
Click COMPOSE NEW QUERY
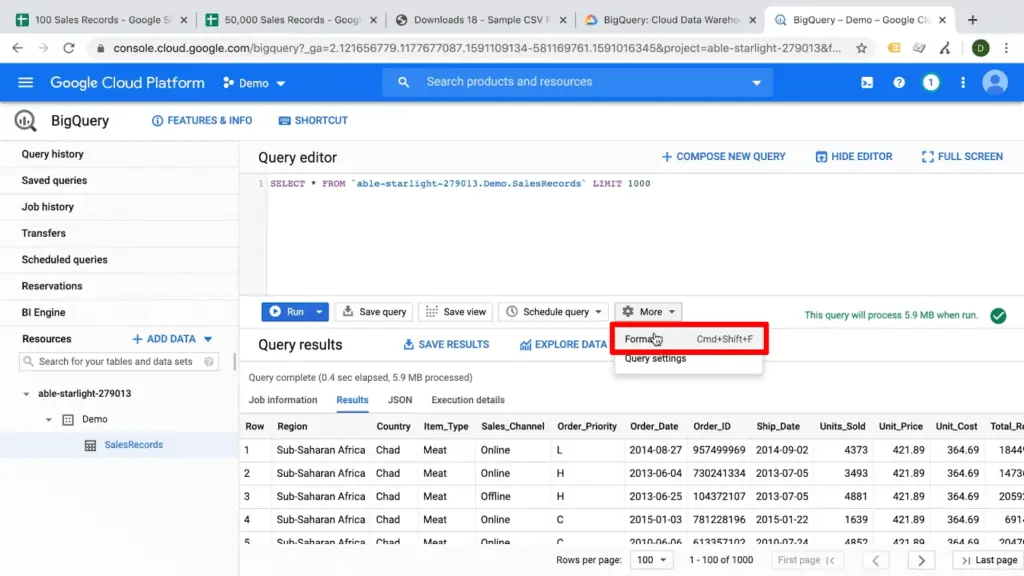(x=723, y=156)
